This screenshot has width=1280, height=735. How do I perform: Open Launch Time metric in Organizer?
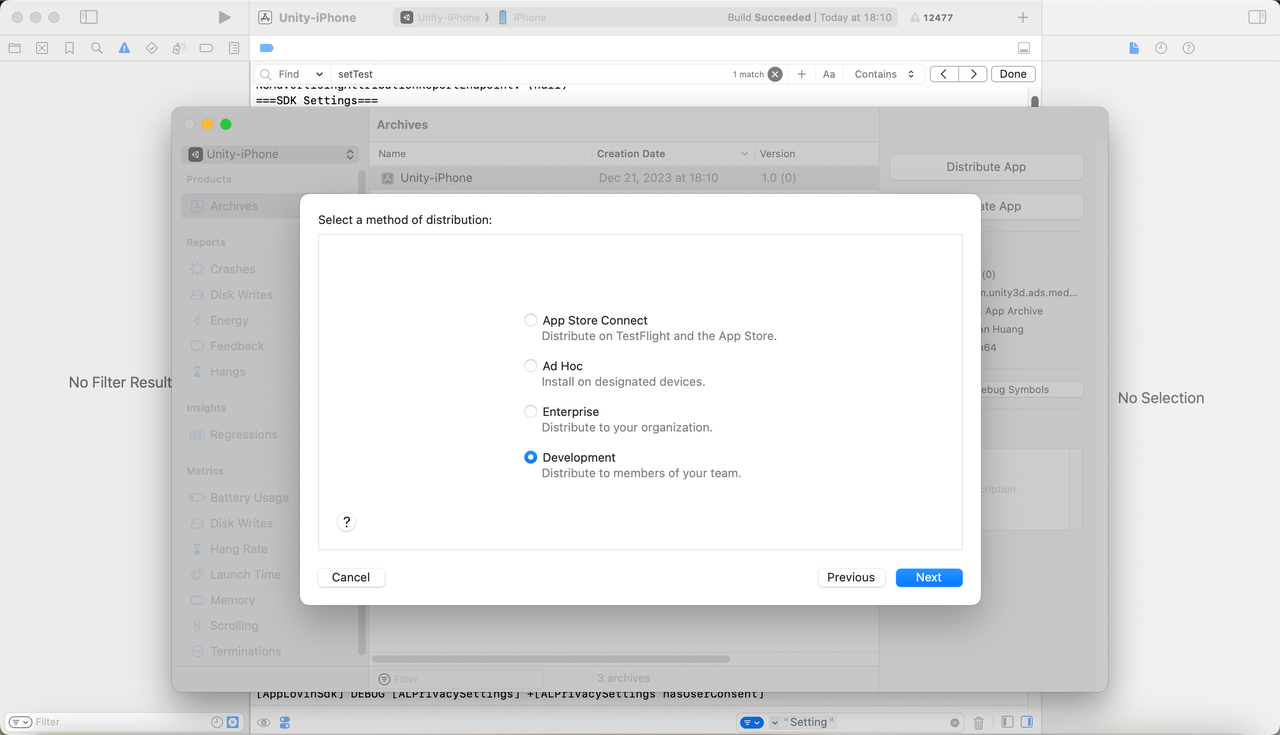(x=245, y=574)
